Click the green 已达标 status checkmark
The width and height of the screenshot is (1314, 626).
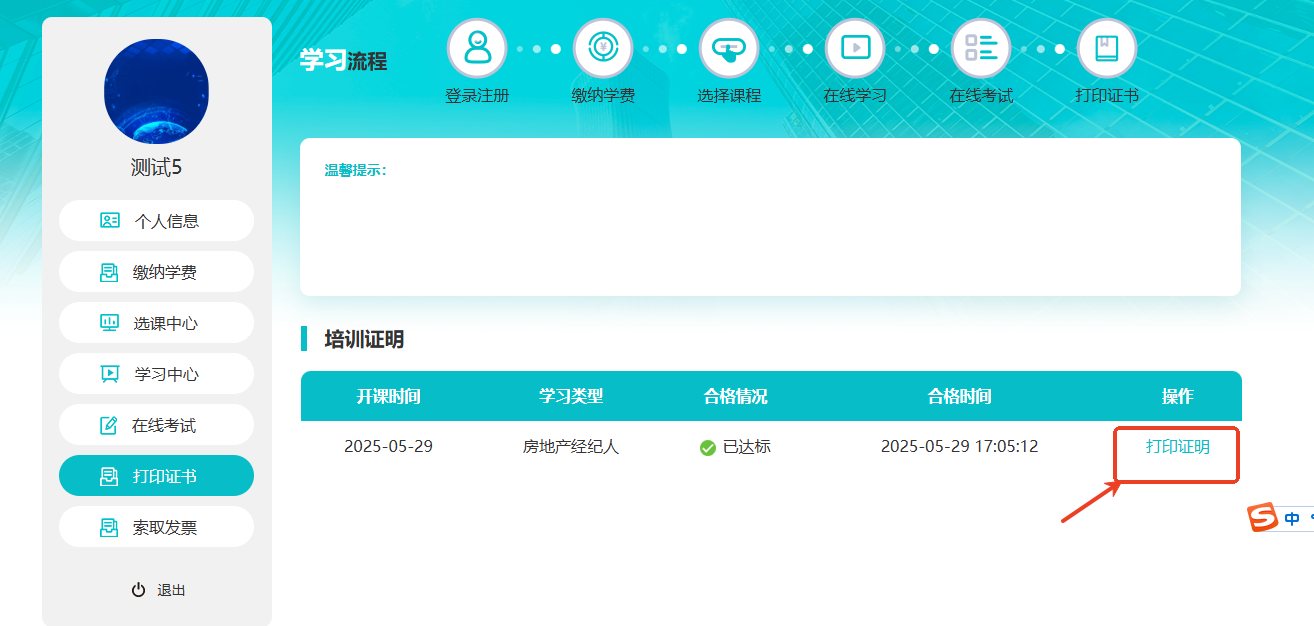tap(708, 448)
